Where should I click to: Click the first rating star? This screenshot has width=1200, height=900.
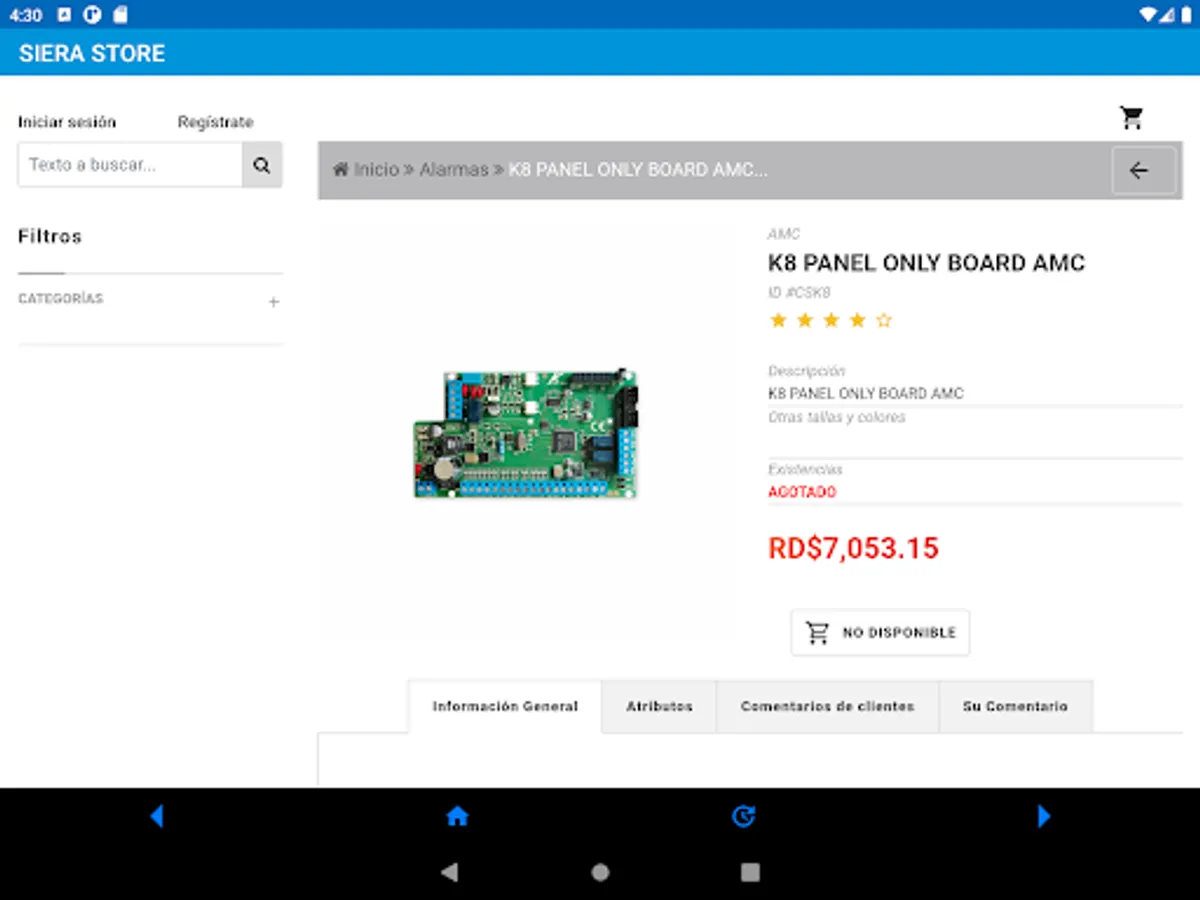778,320
